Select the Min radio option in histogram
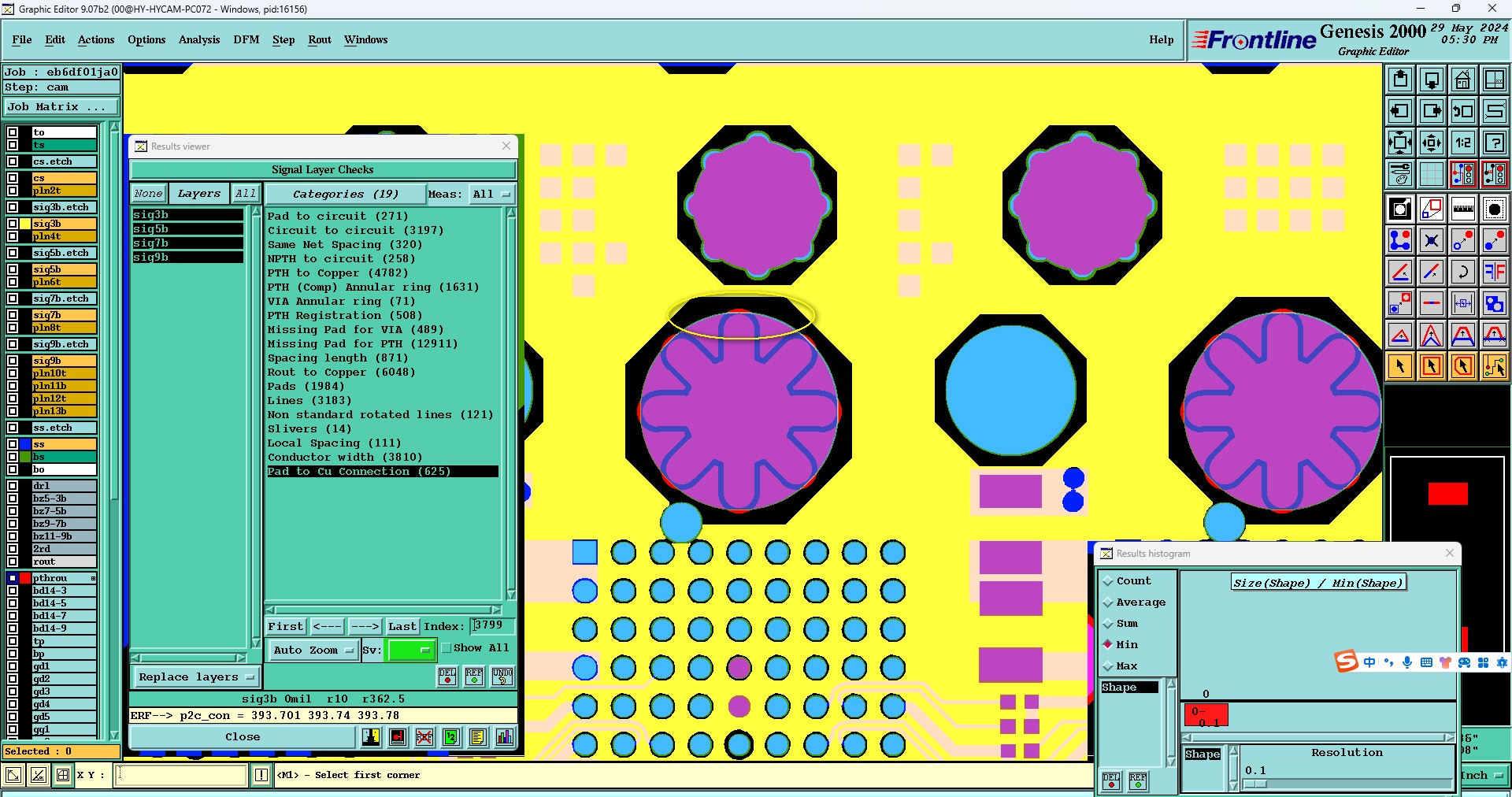The width and height of the screenshot is (1512, 797). coord(1108,644)
